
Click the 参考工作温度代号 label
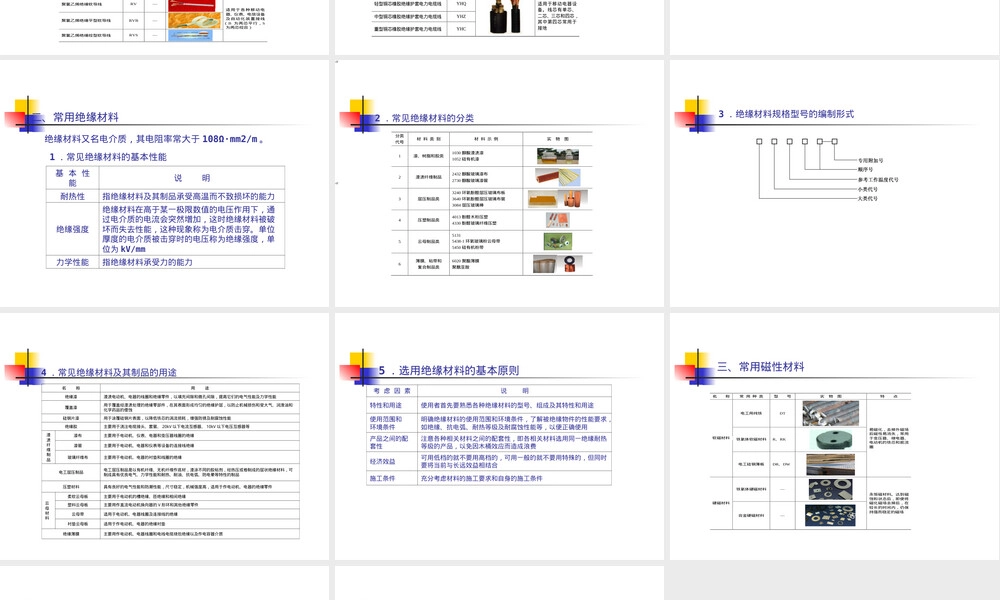(x=878, y=180)
